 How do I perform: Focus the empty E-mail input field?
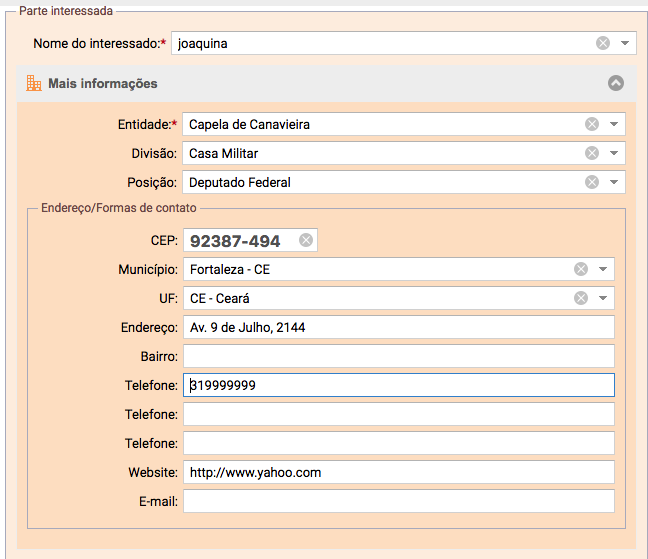point(399,501)
